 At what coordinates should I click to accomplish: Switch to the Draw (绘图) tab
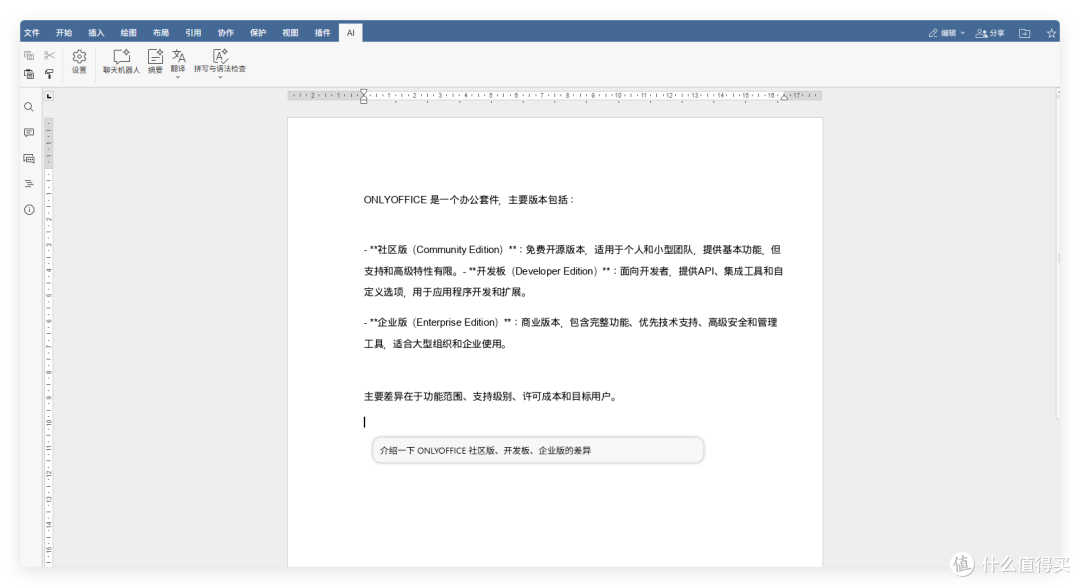(129, 32)
